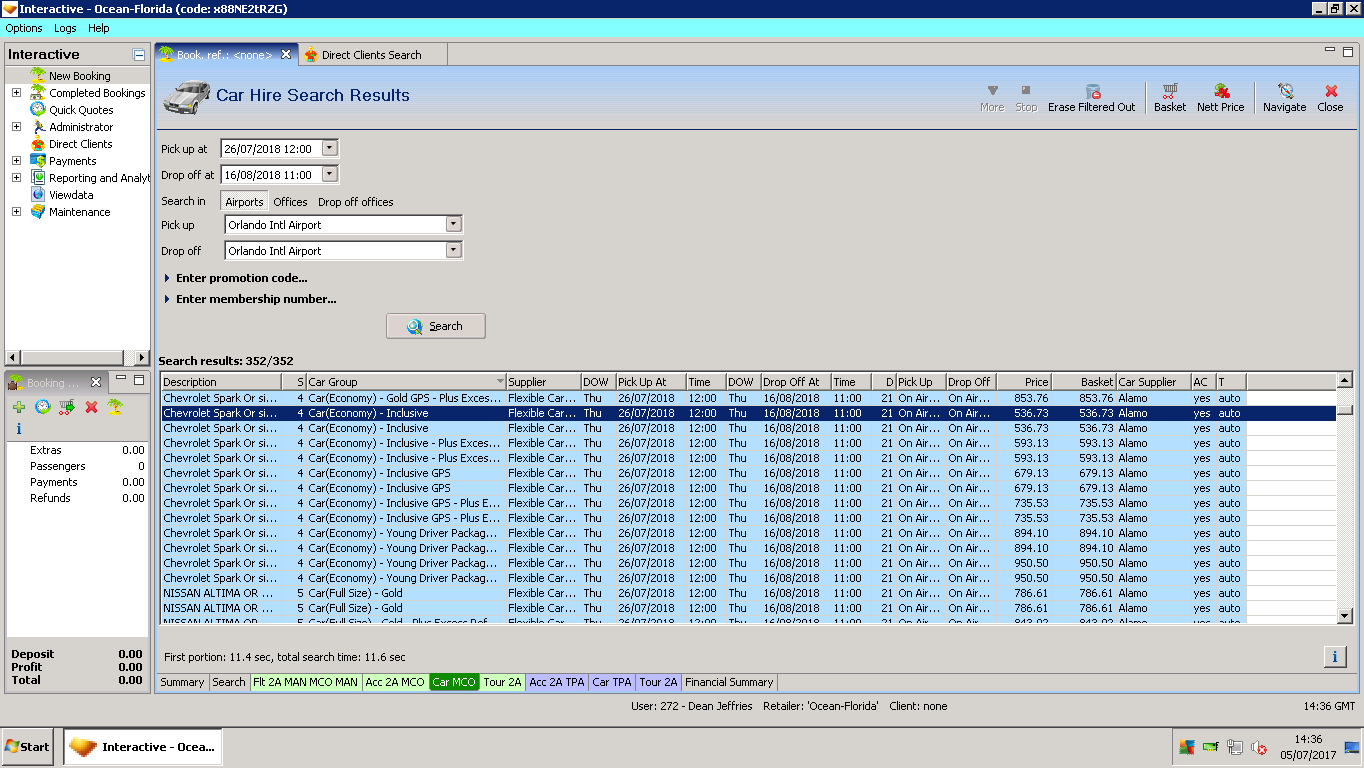Select the Offices search option
The width and height of the screenshot is (1364, 768).
[290, 202]
